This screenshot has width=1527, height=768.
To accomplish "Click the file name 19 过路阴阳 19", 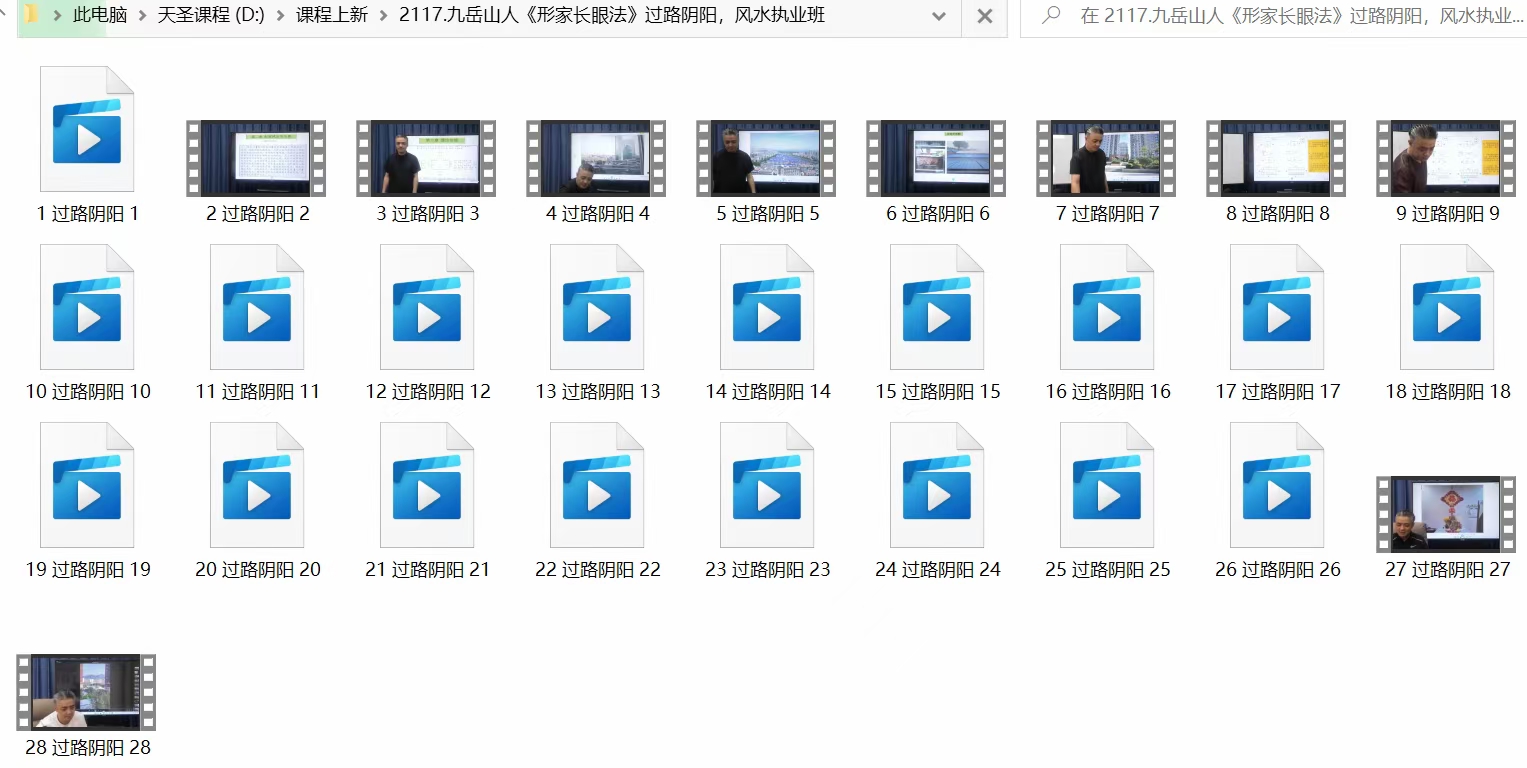I will click(88, 569).
